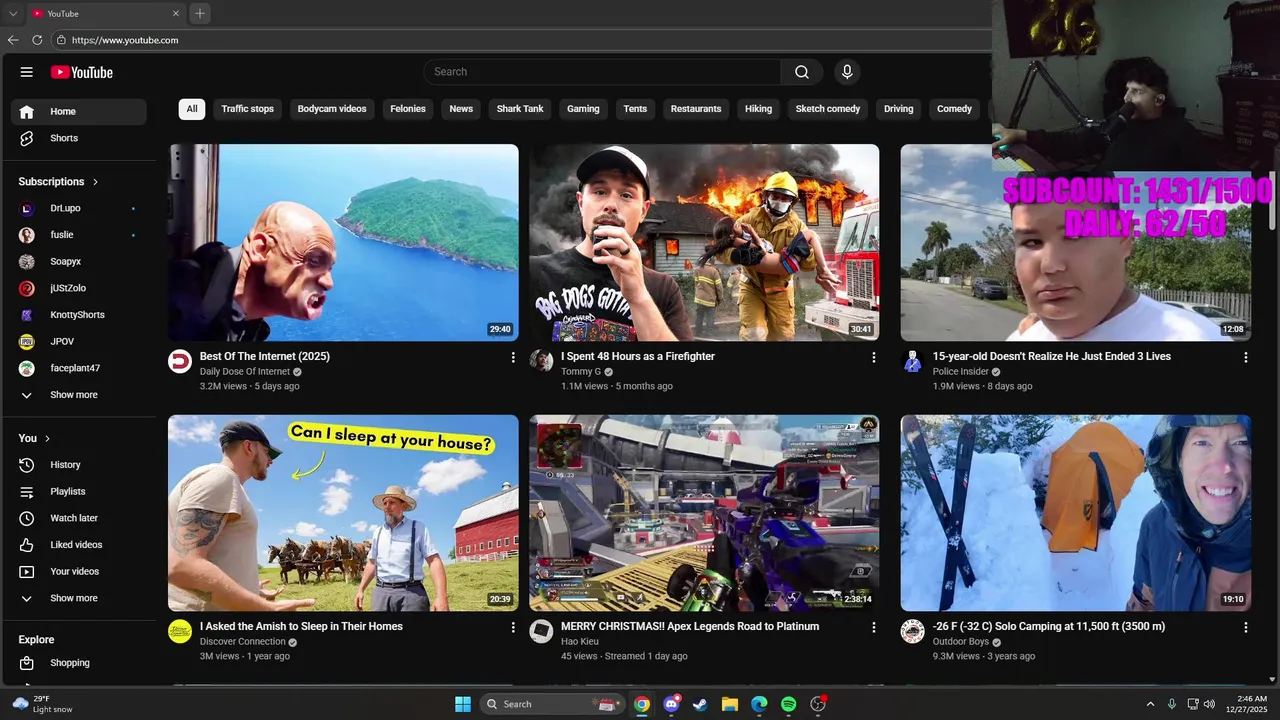Open Liked videos list

78,545
